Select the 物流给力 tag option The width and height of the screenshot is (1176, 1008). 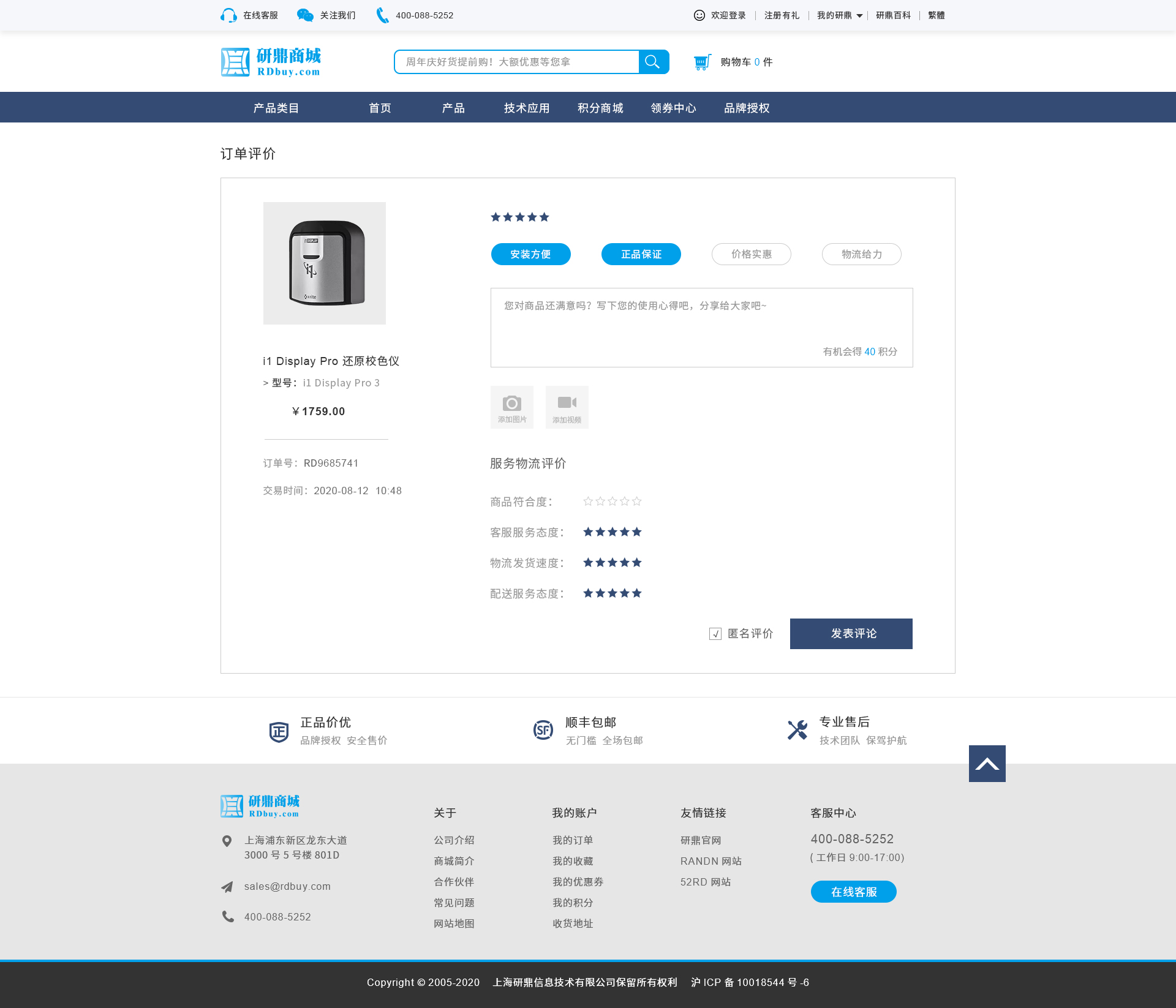[861, 254]
